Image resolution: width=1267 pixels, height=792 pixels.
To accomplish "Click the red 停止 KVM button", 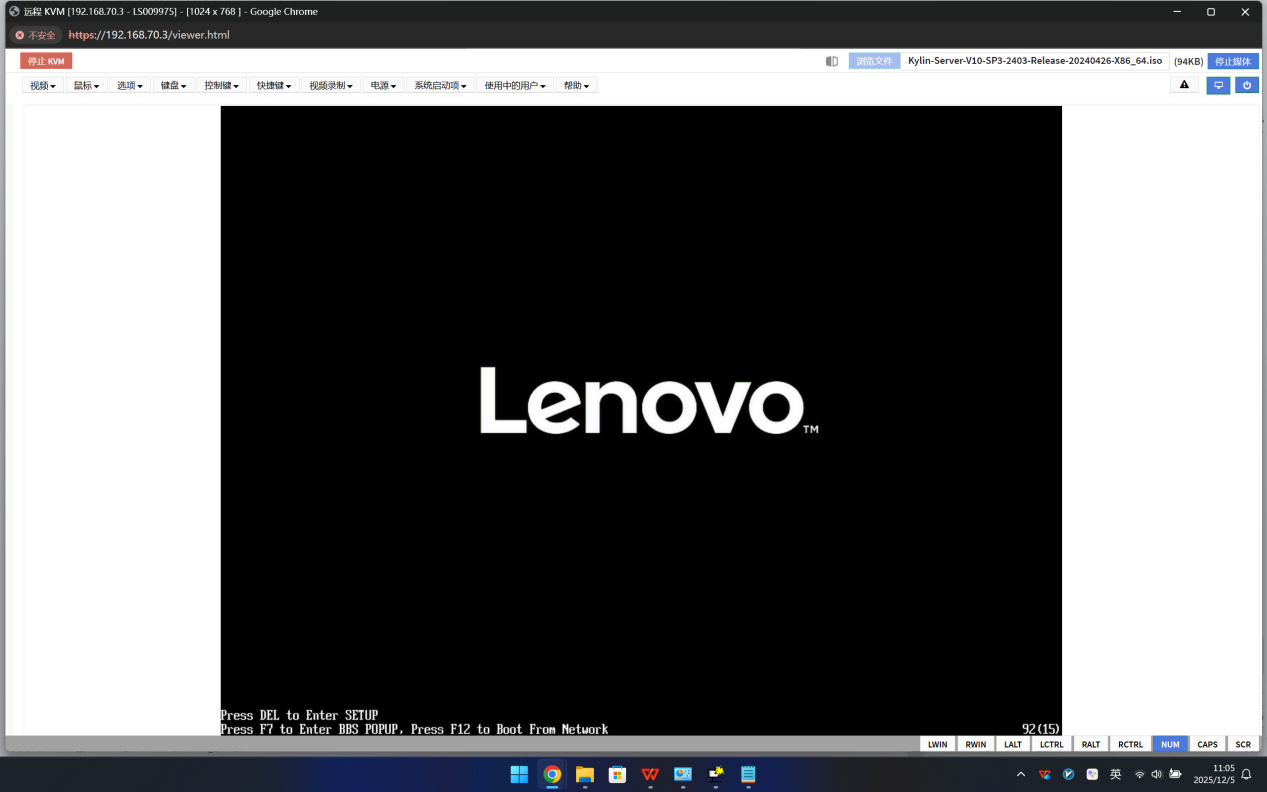I will click(46, 61).
